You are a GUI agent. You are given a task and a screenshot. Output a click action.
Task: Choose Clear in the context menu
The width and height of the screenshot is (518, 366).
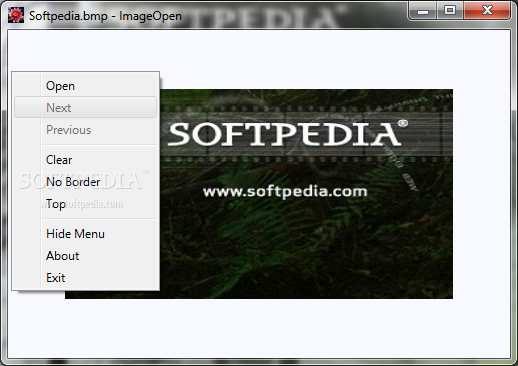(85, 160)
